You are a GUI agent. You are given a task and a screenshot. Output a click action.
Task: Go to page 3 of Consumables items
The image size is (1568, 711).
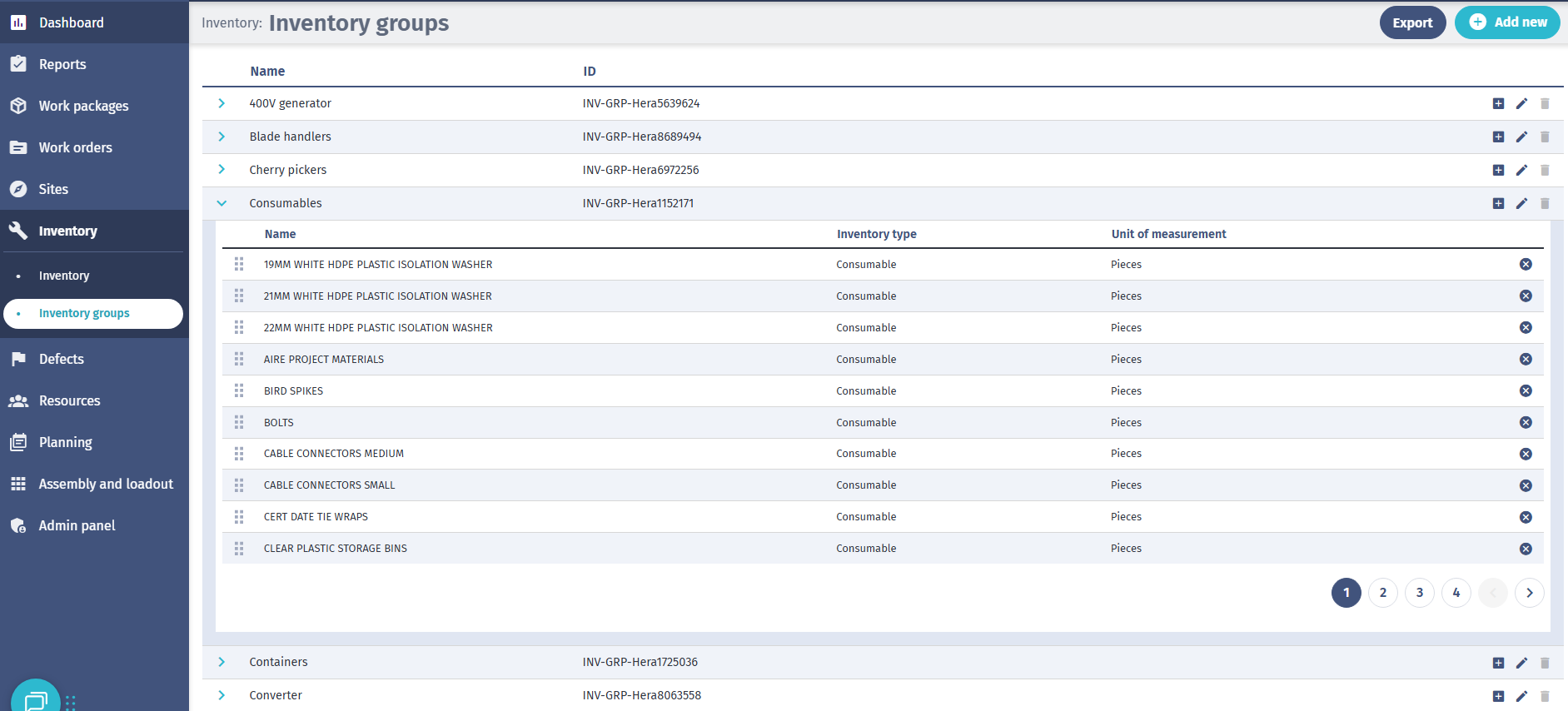pos(1420,593)
